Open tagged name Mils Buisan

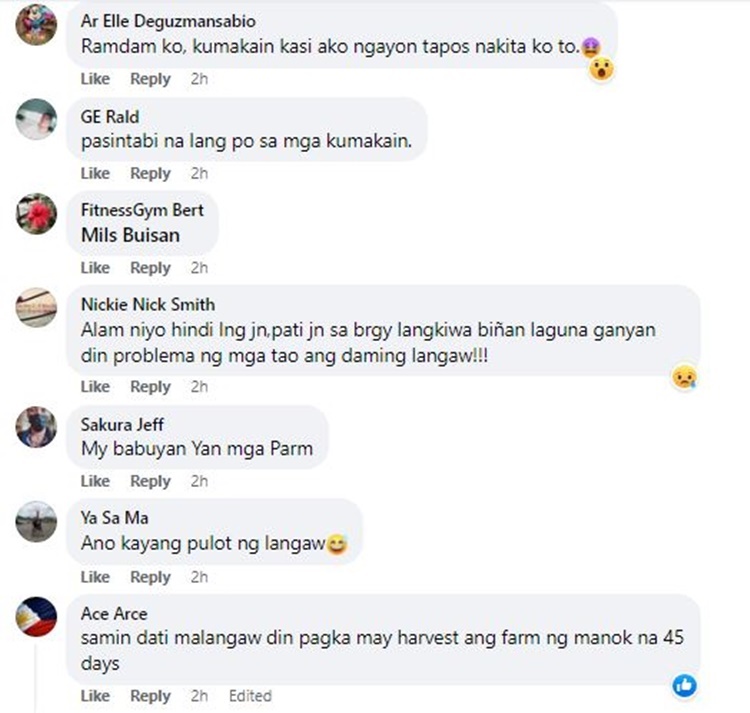point(131,235)
